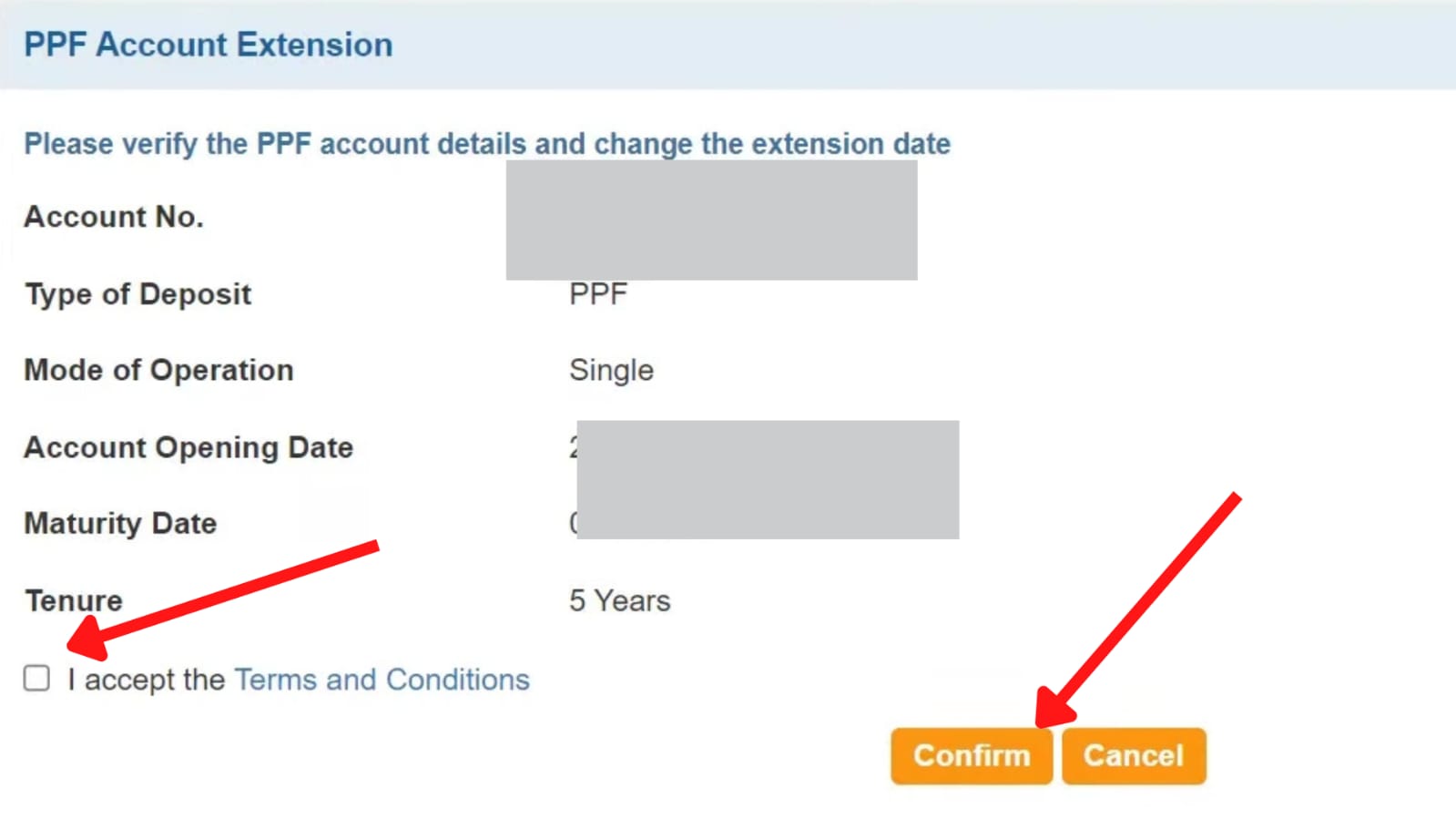Image resolution: width=1456 pixels, height=819 pixels.
Task: Click the masked Account Number field
Action: 712,219
